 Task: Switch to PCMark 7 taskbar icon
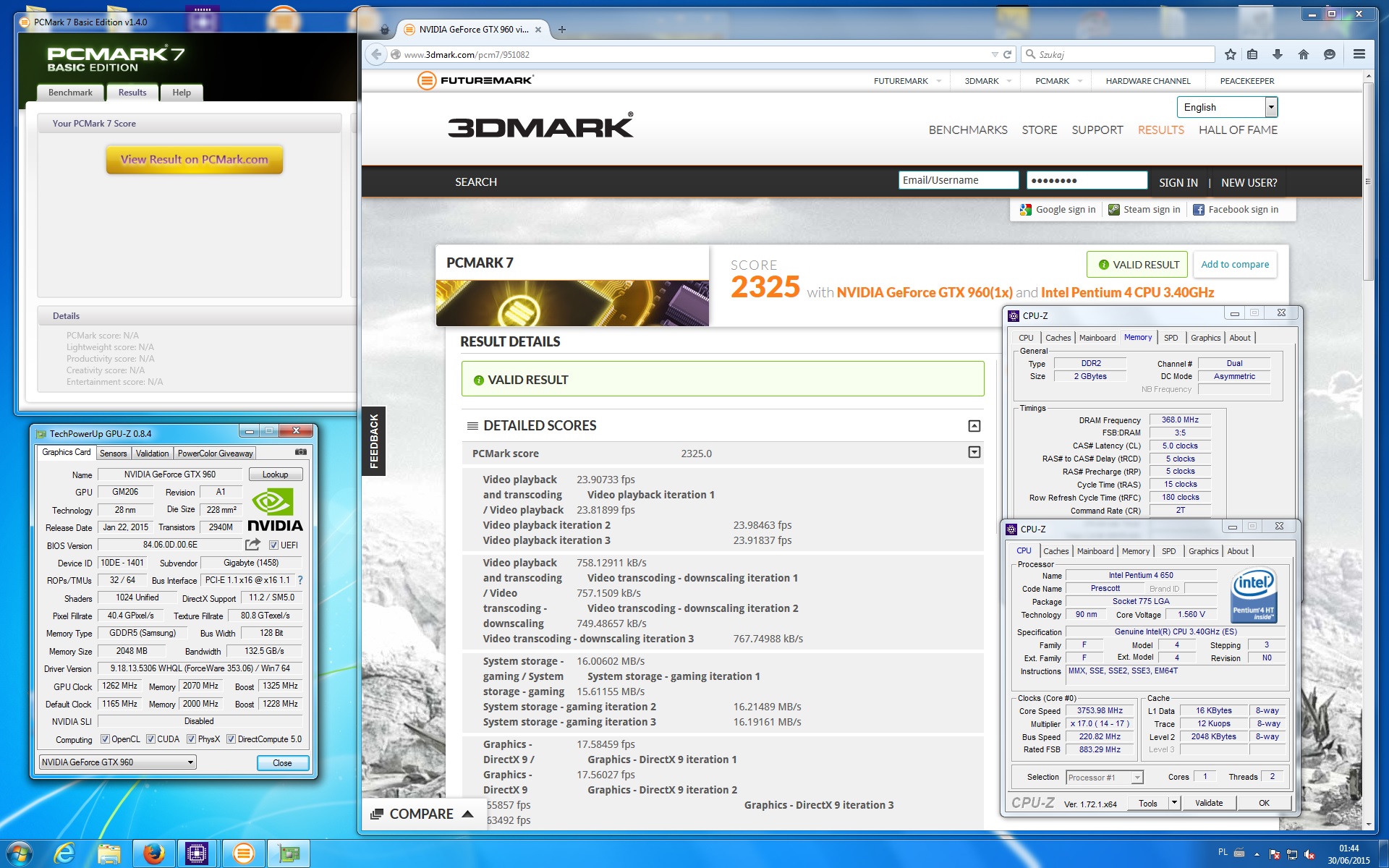tap(244, 854)
